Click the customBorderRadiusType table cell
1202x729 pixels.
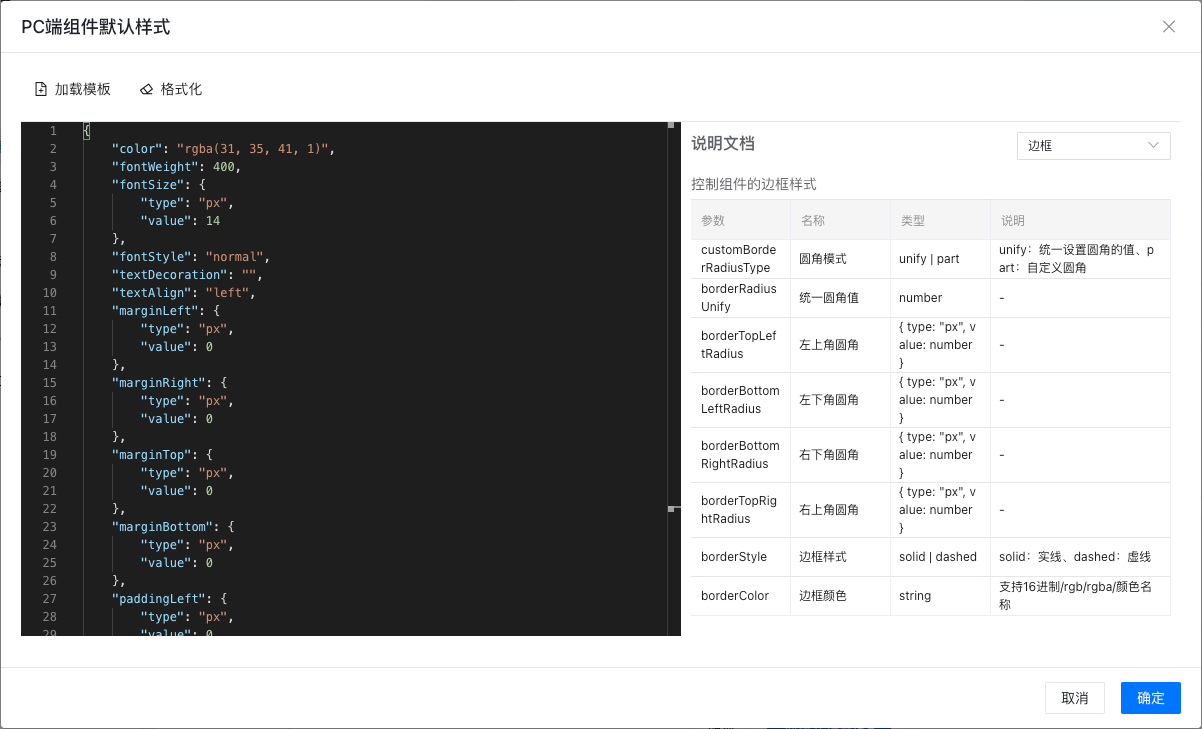click(739, 259)
